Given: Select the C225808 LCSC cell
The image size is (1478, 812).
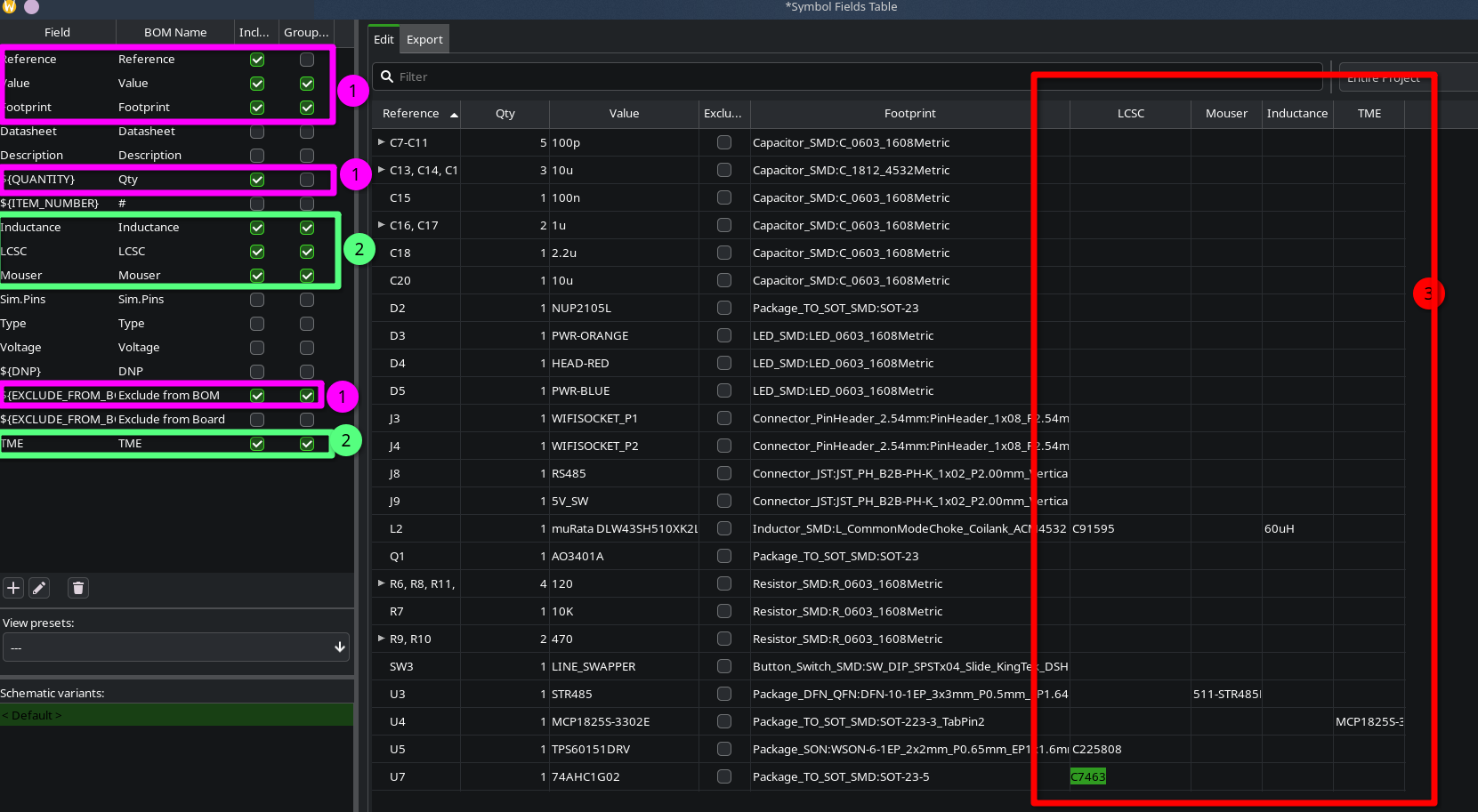Looking at the screenshot, I should click(1130, 749).
